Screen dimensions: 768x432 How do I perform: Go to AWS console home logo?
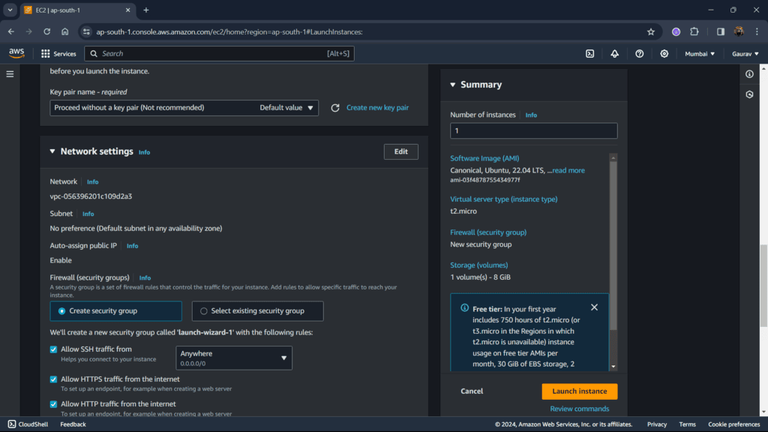[x=17, y=53]
